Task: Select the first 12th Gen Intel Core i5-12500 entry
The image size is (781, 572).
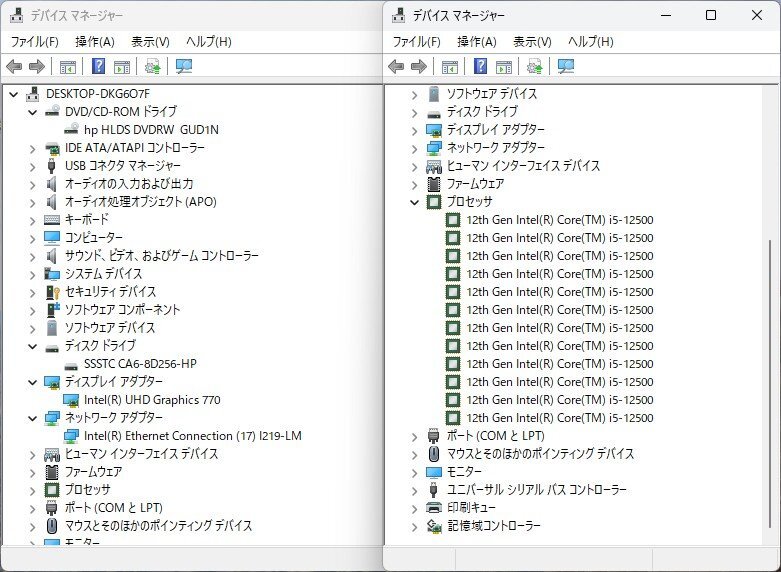Action: coord(559,220)
